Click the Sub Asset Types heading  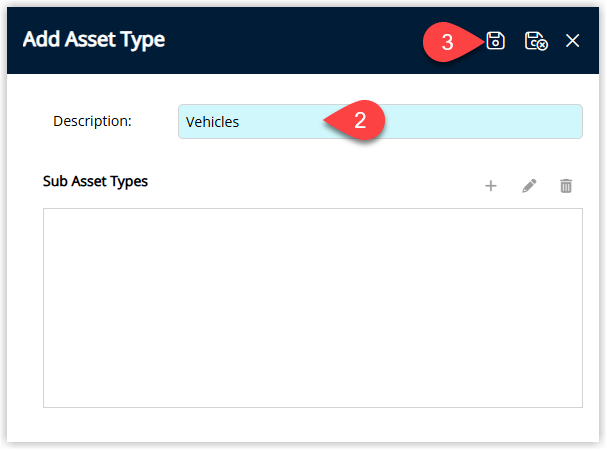tap(95, 182)
